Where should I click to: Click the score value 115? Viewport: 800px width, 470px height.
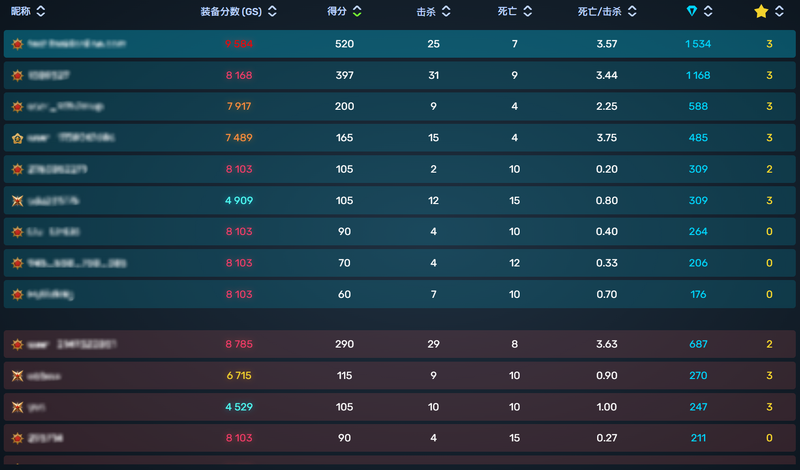click(x=344, y=376)
